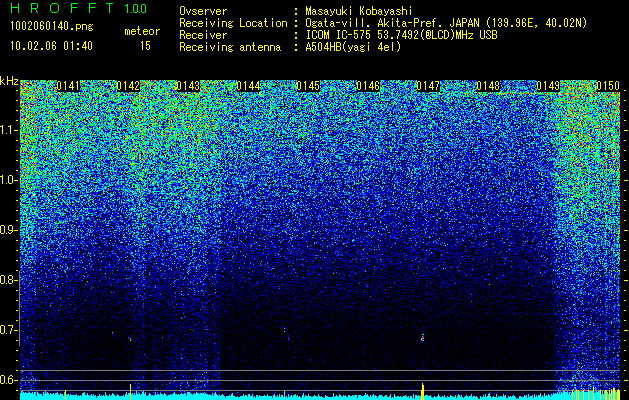Click the 0147 time marker
Viewport: 629px width, 400px height.
(428, 86)
